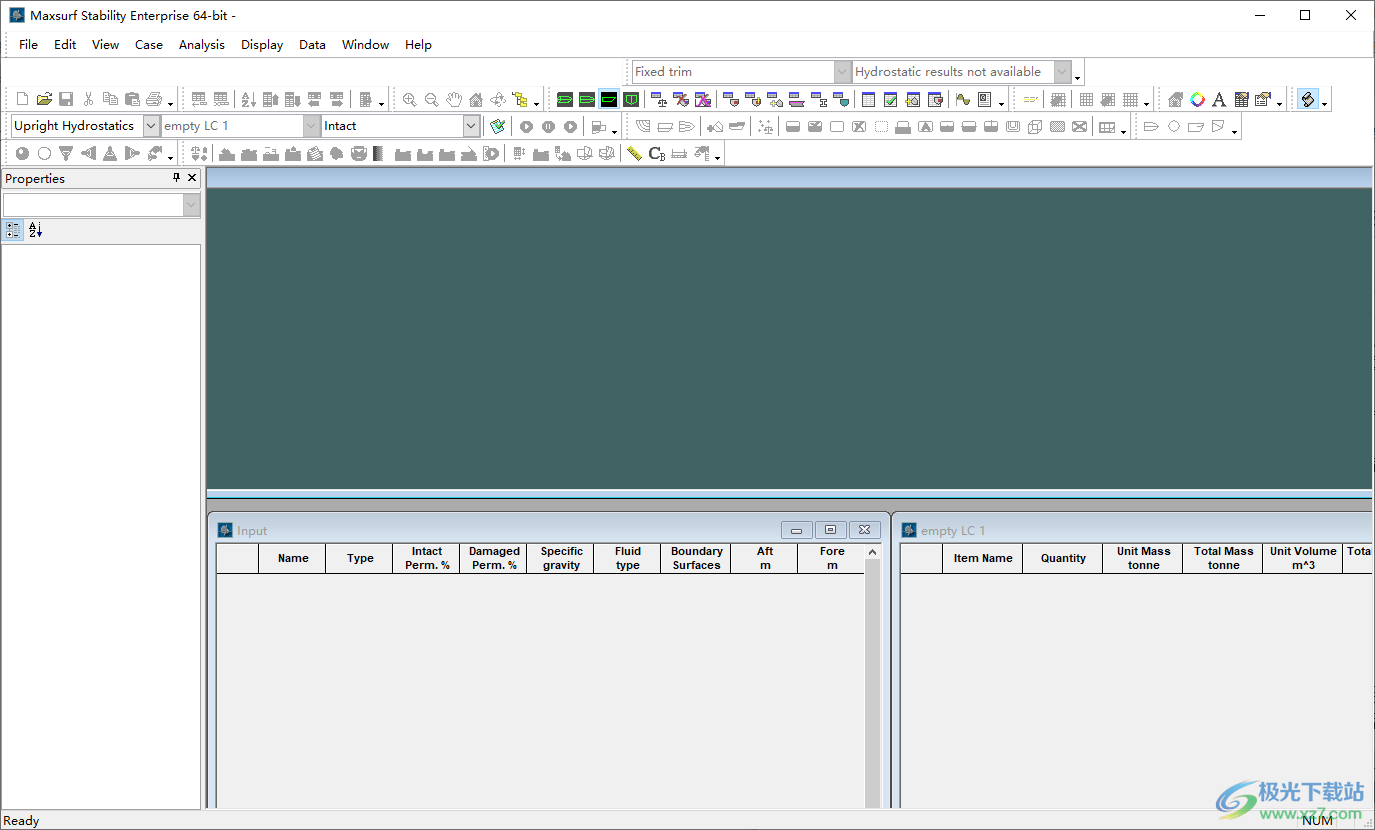The height and width of the screenshot is (830, 1375).
Task: Minimize the Input window
Action: (796, 530)
